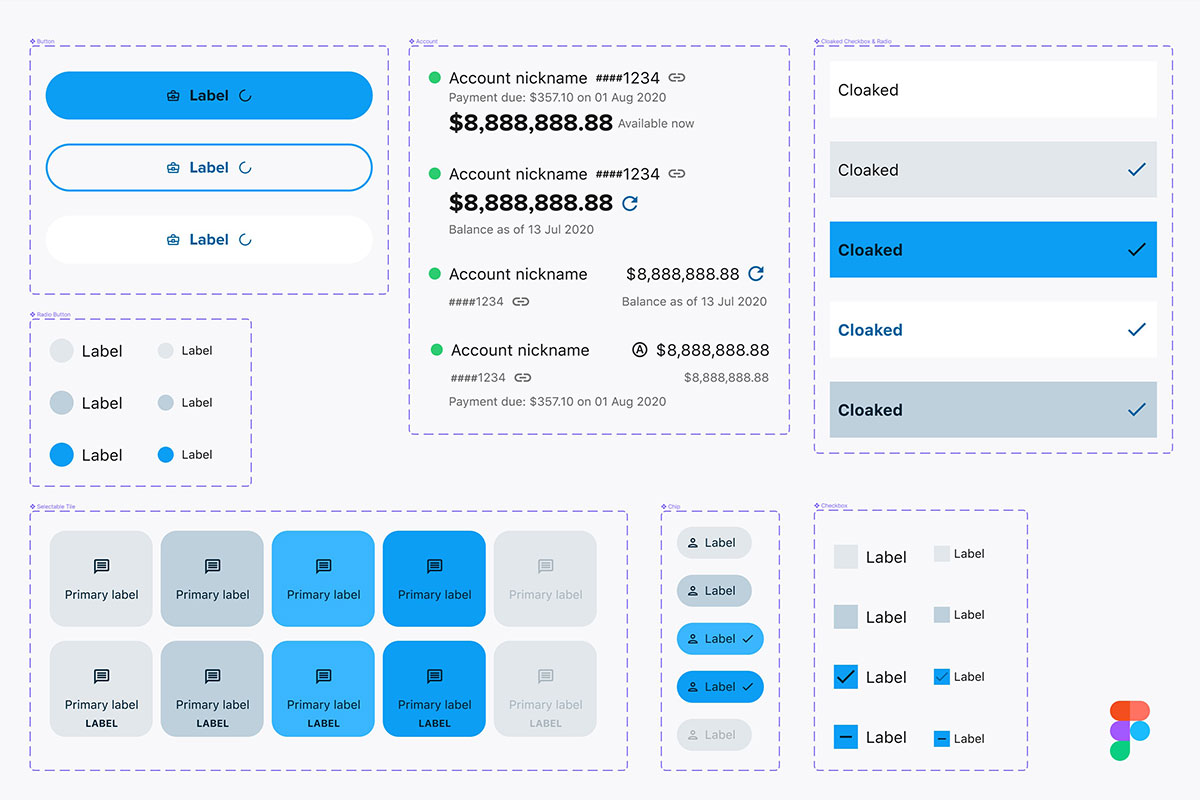Screen dimensions: 1200x800
Task: Click the link icon beside first ####1234
Action: [x=677, y=78]
